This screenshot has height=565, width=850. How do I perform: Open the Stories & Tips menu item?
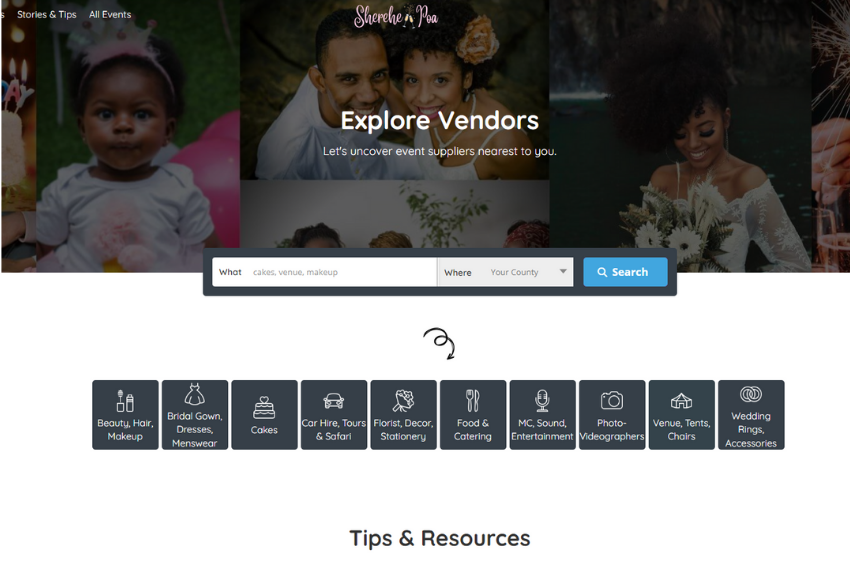(47, 15)
